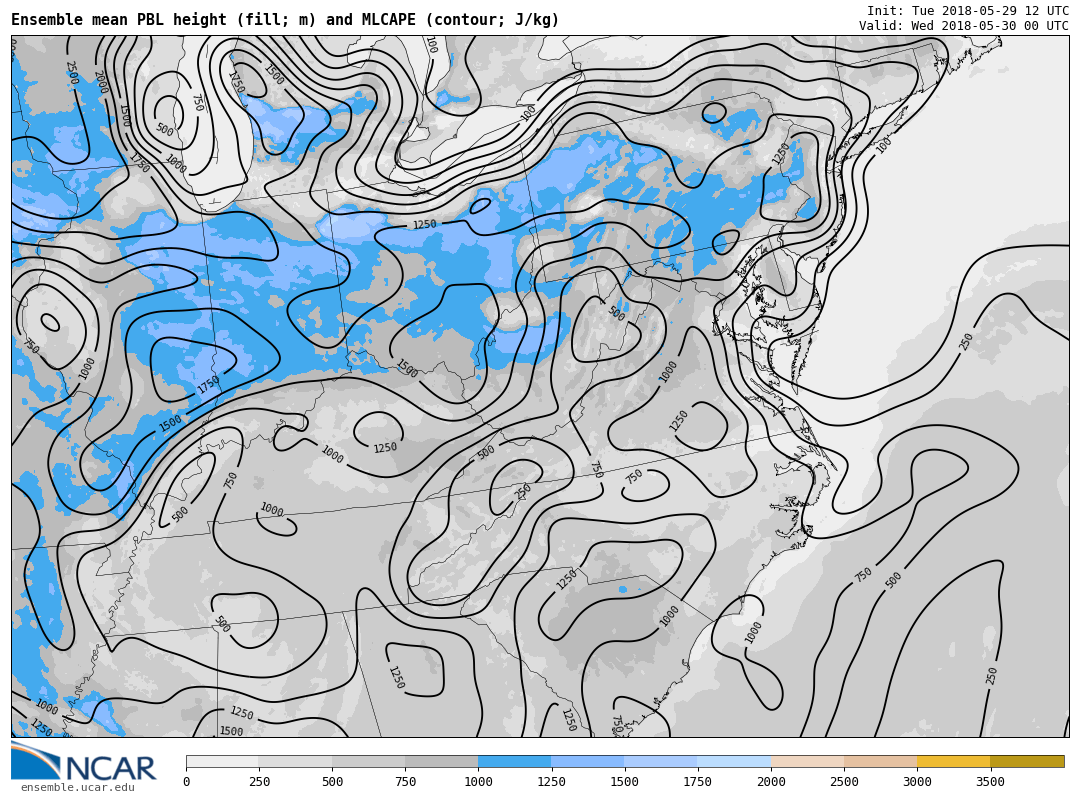The width and height of the screenshot is (1080, 800).
Task: Choose the 1750–2000 palest blue colorbar swatch
Action: click(733, 762)
